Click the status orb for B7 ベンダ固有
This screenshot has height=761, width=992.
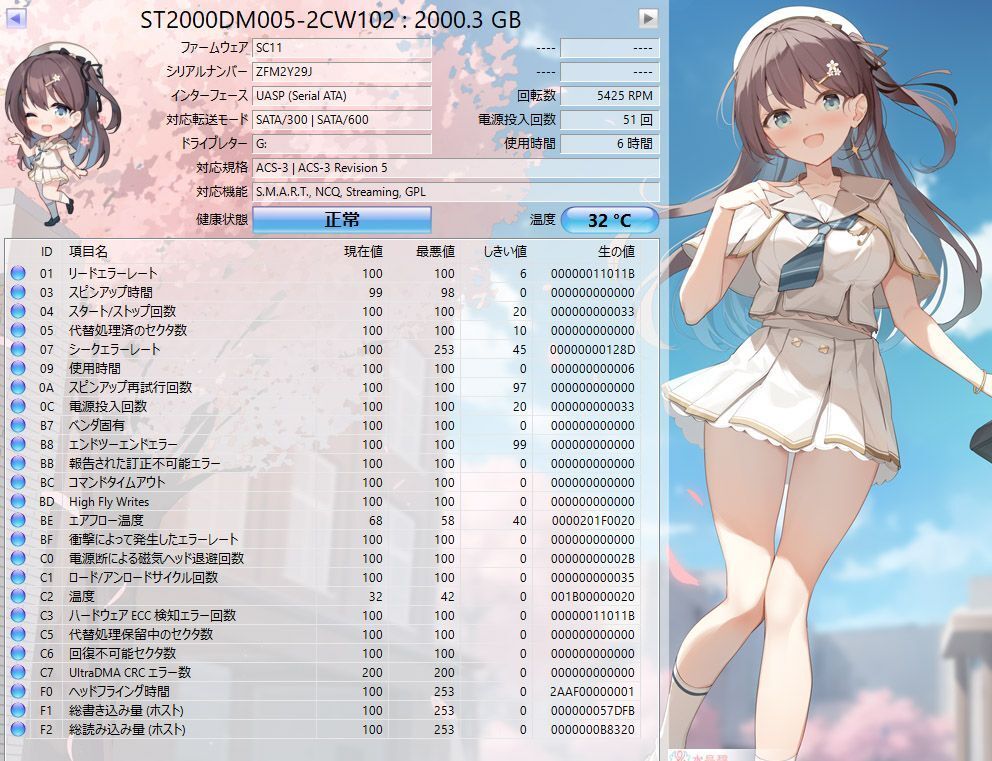click(18, 425)
